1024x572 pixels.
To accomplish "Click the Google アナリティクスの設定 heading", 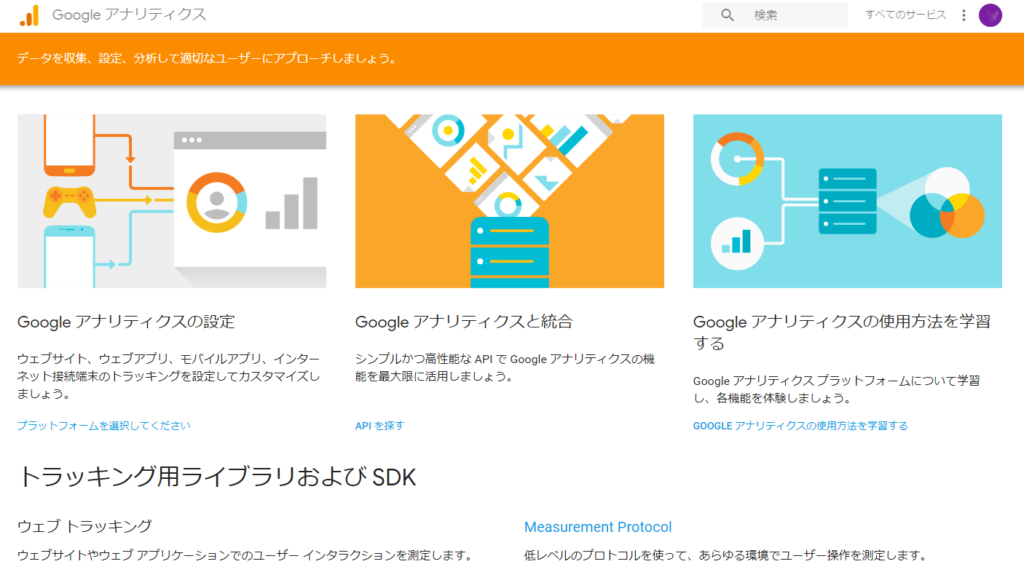I will tap(126, 322).
